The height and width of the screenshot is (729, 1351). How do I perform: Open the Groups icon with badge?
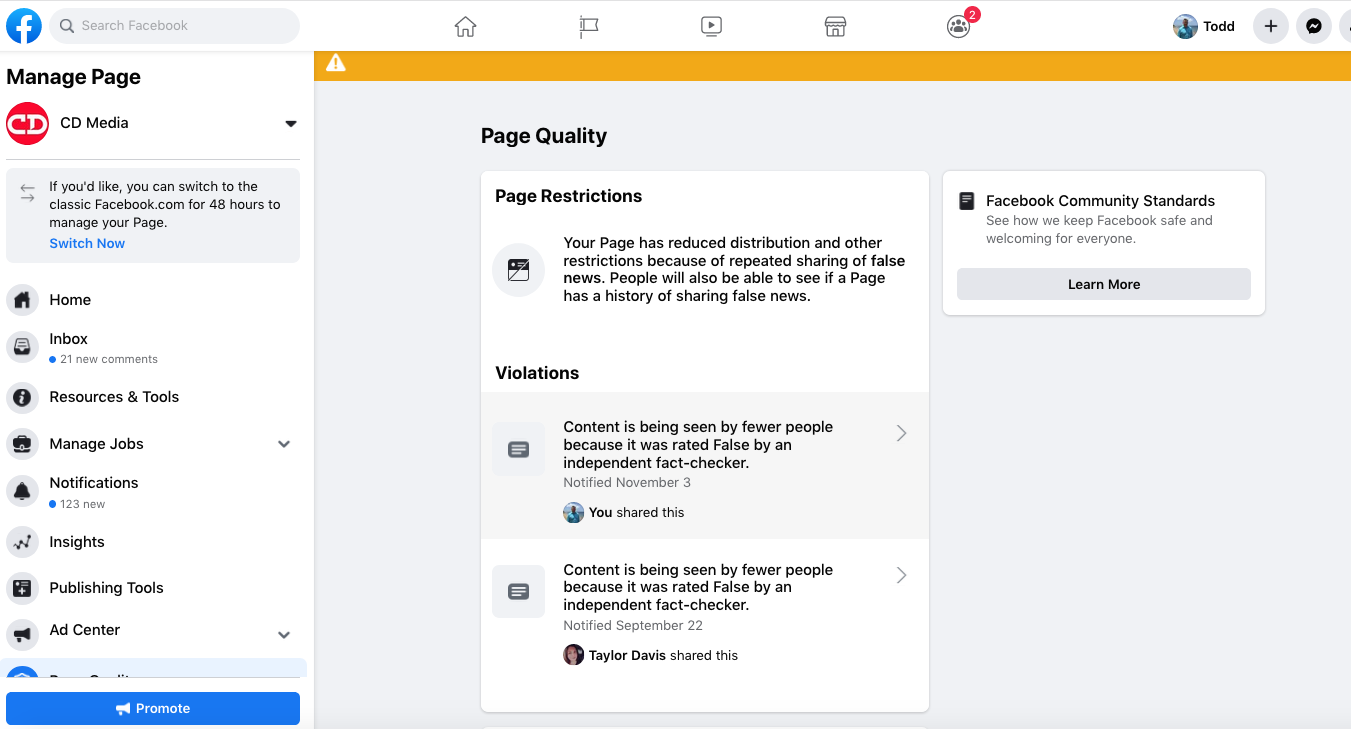click(959, 26)
